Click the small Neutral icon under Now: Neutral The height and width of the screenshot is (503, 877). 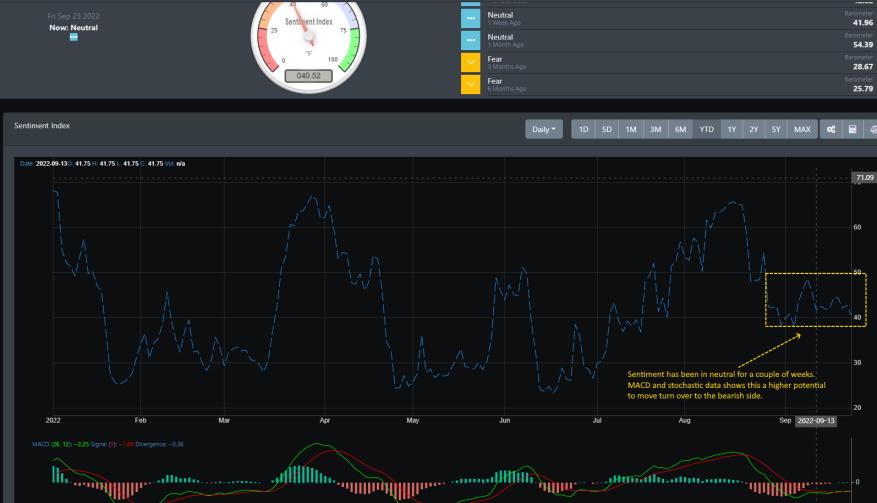pyautogui.click(x=74, y=38)
